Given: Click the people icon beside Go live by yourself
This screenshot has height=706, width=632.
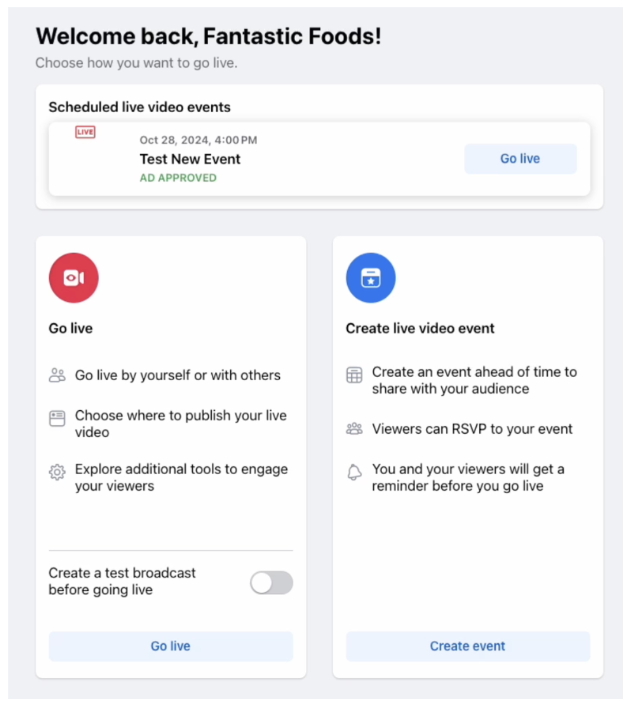Looking at the screenshot, I should pyautogui.click(x=57, y=375).
